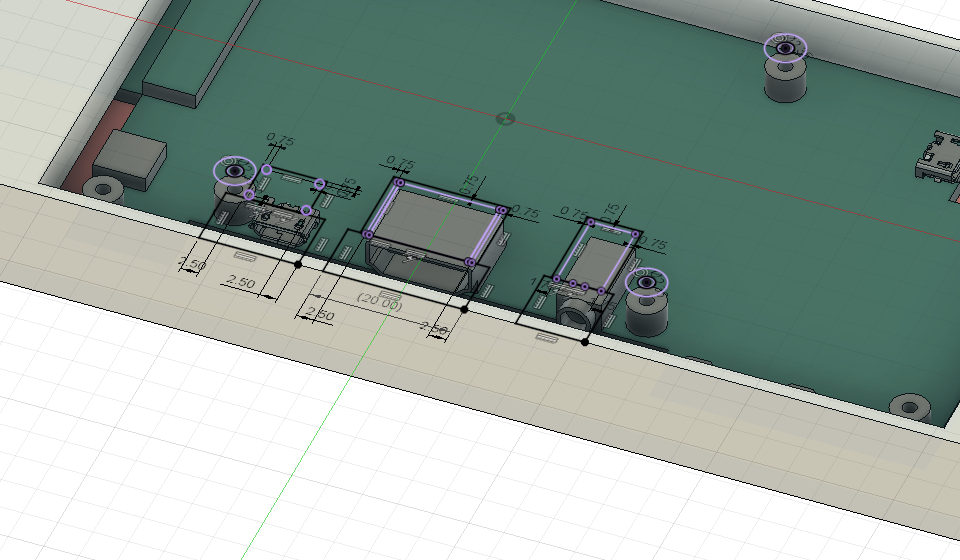Screen dimensions: 960x560
Task: Select 2.50 dimension right of micro-USB cutout
Action: click(x=240, y=282)
